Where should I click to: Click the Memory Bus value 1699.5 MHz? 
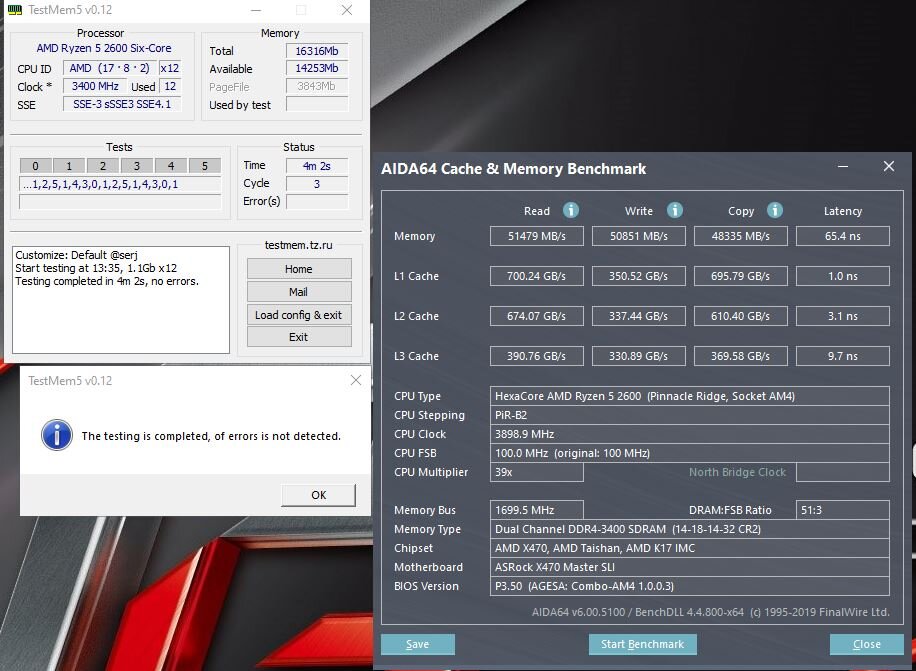tap(536, 510)
